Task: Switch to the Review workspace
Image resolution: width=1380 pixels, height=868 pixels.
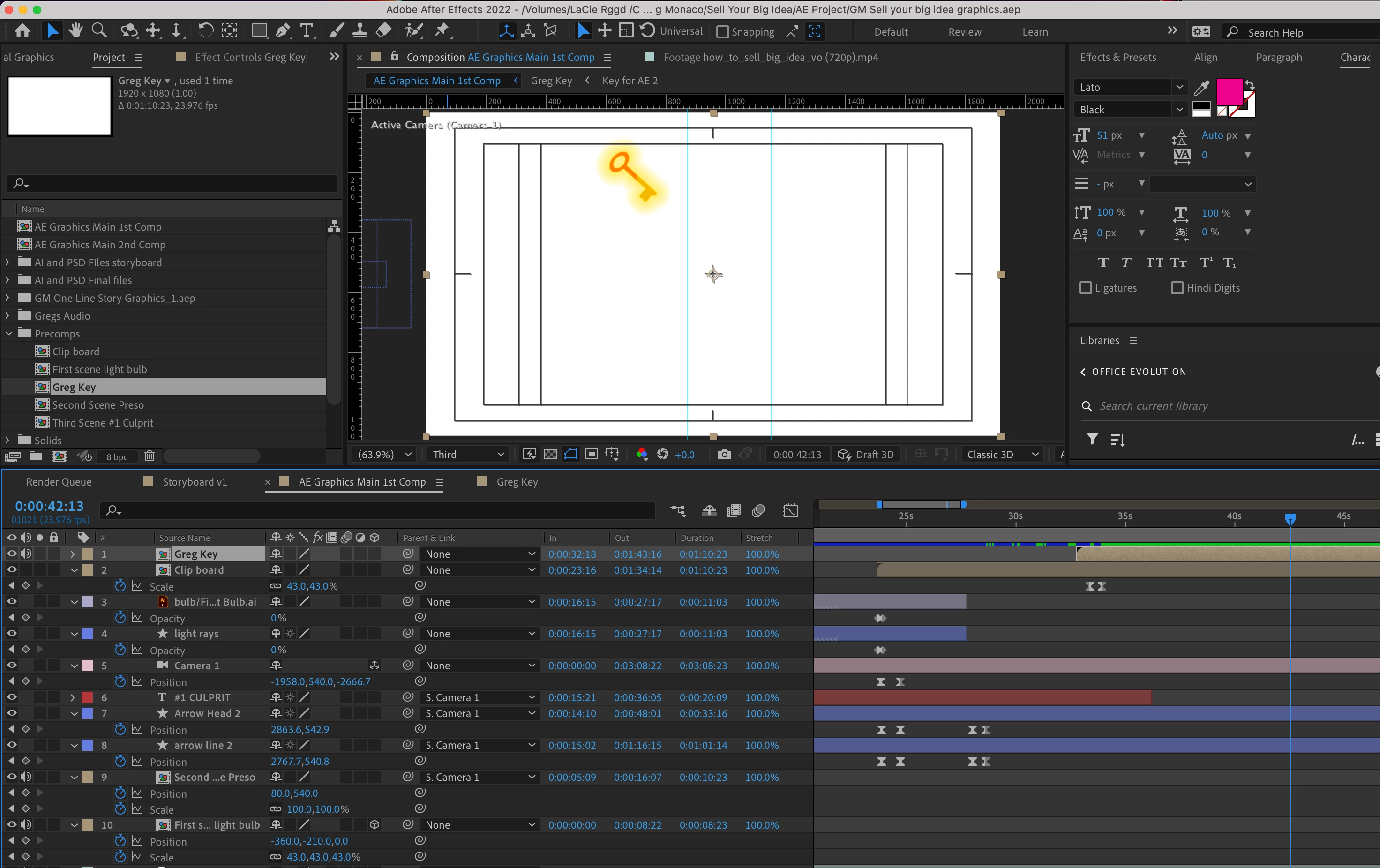Action: (x=964, y=32)
